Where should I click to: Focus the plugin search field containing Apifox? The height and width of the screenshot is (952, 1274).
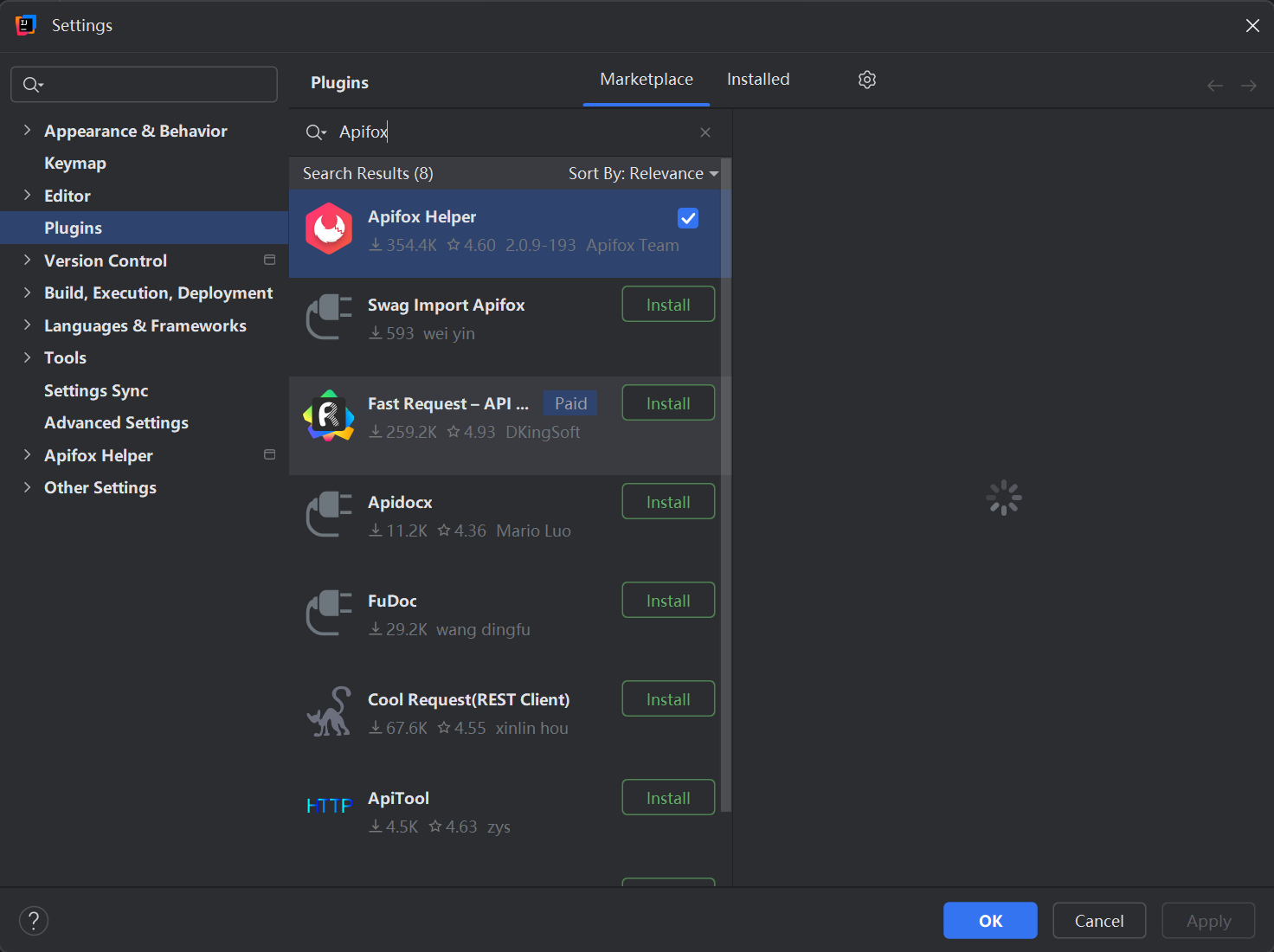click(511, 132)
